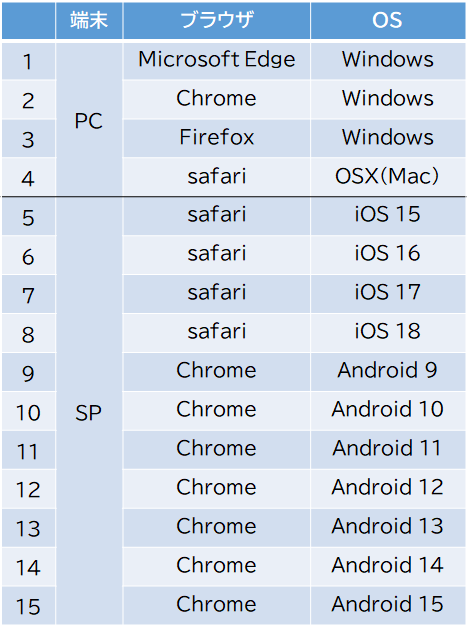Click the 端末 column header
This screenshot has width=469, height=628.
[89, 20]
